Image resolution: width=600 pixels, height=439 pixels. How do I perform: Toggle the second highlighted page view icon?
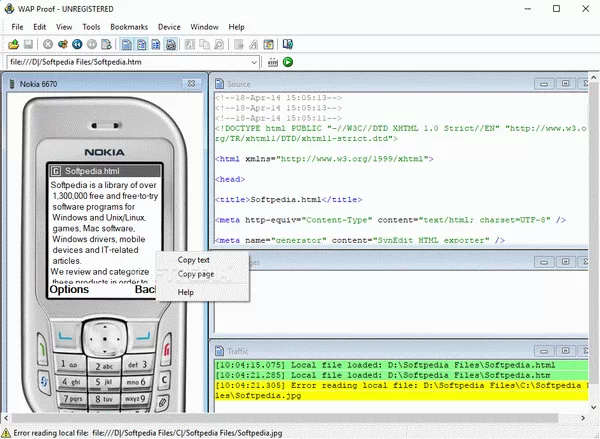142,44
